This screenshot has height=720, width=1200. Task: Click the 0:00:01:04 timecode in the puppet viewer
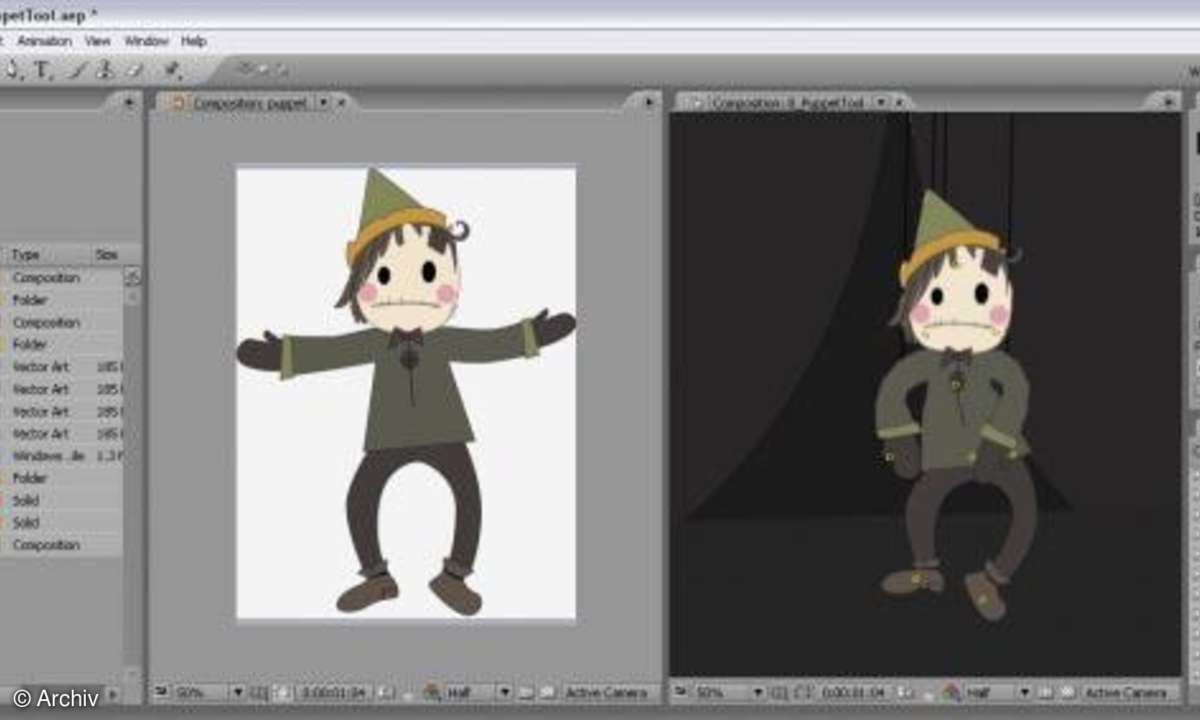(334, 692)
